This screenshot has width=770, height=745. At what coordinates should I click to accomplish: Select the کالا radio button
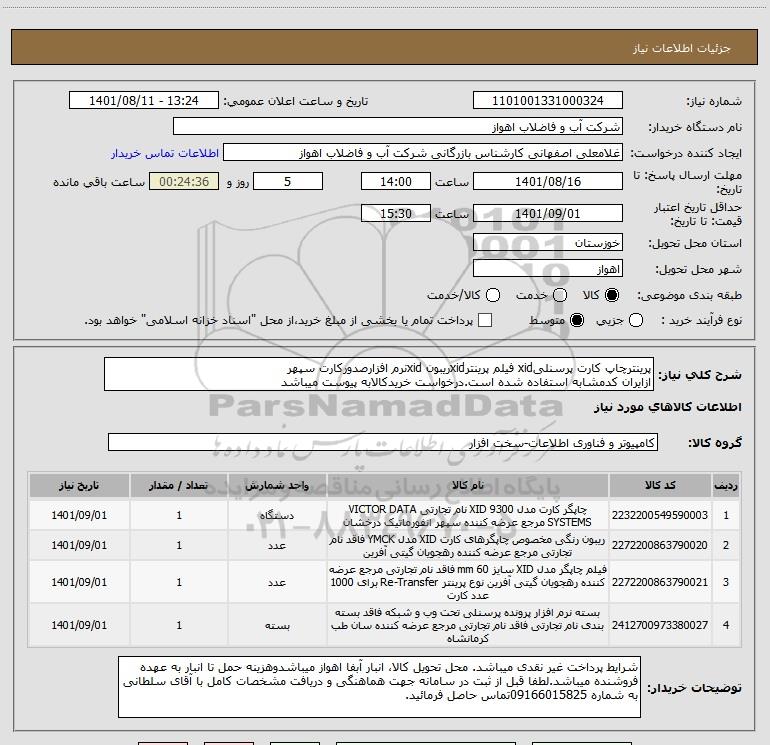click(x=612, y=295)
